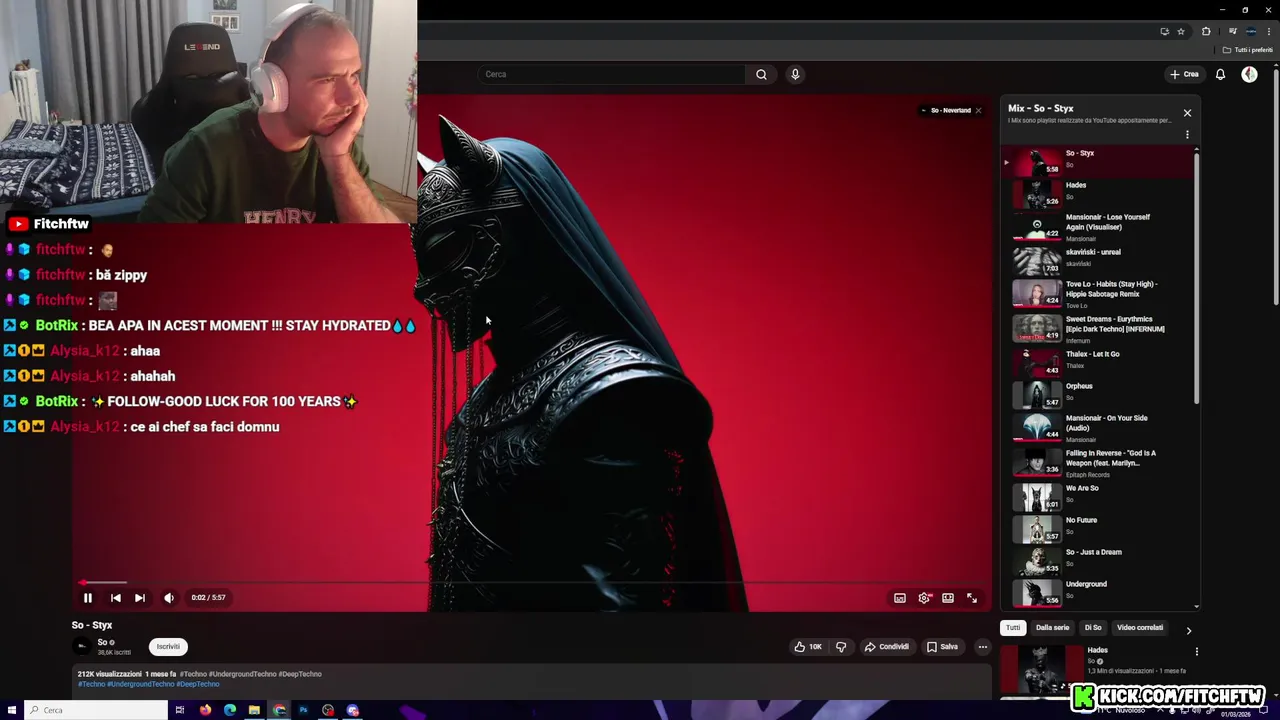
Task: Open the Crea create menu
Action: click(1184, 74)
